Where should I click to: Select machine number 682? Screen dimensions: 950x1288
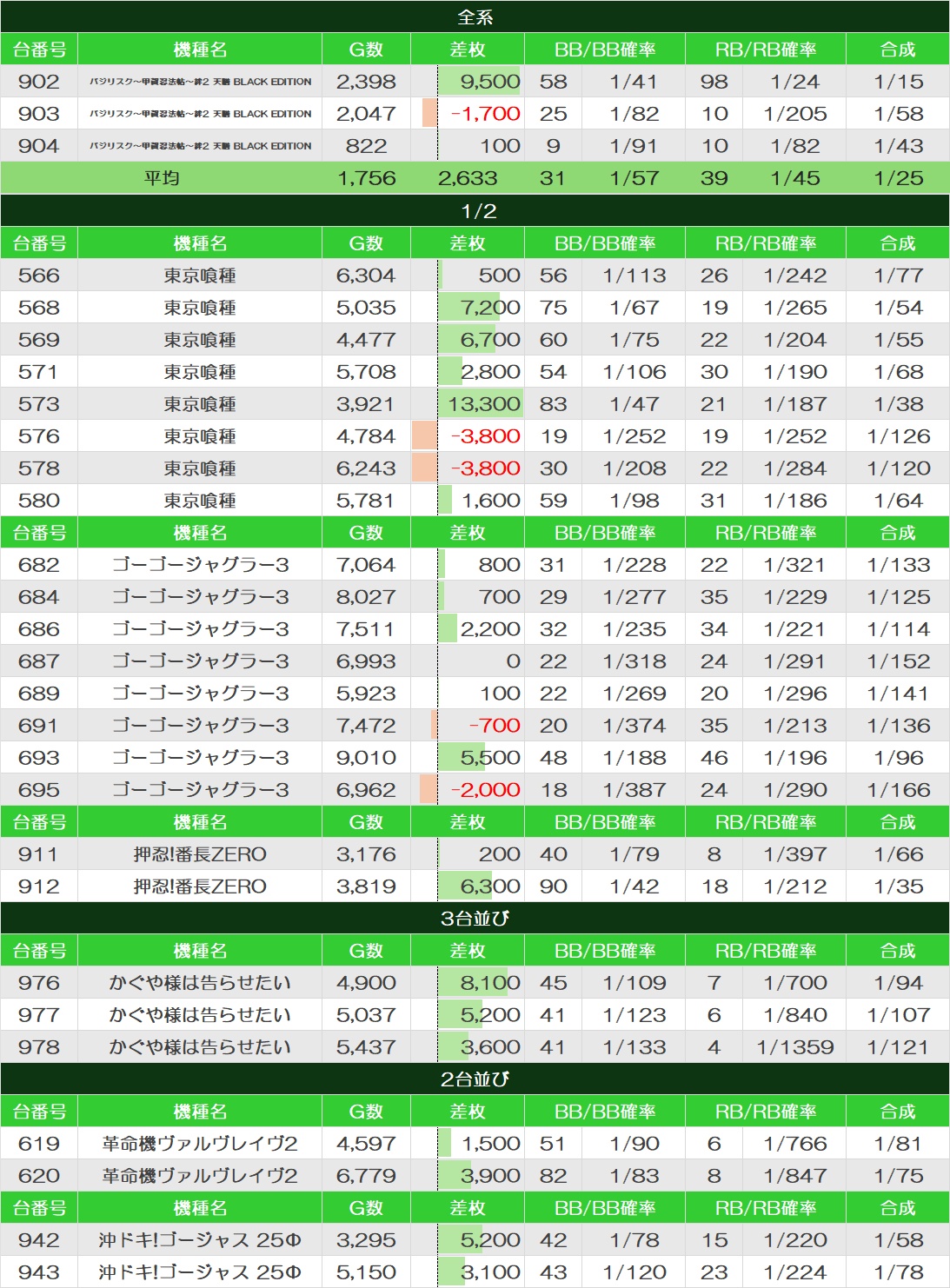(x=39, y=565)
